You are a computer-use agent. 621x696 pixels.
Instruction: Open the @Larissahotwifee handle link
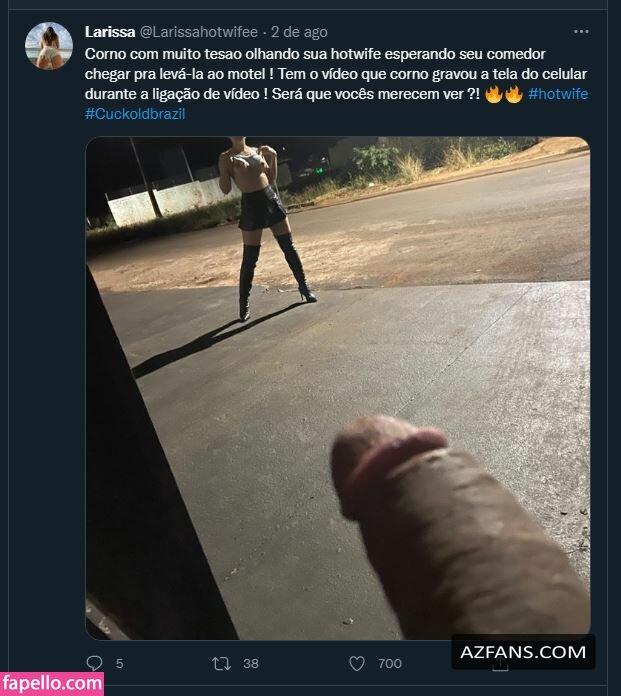[x=198, y=32]
